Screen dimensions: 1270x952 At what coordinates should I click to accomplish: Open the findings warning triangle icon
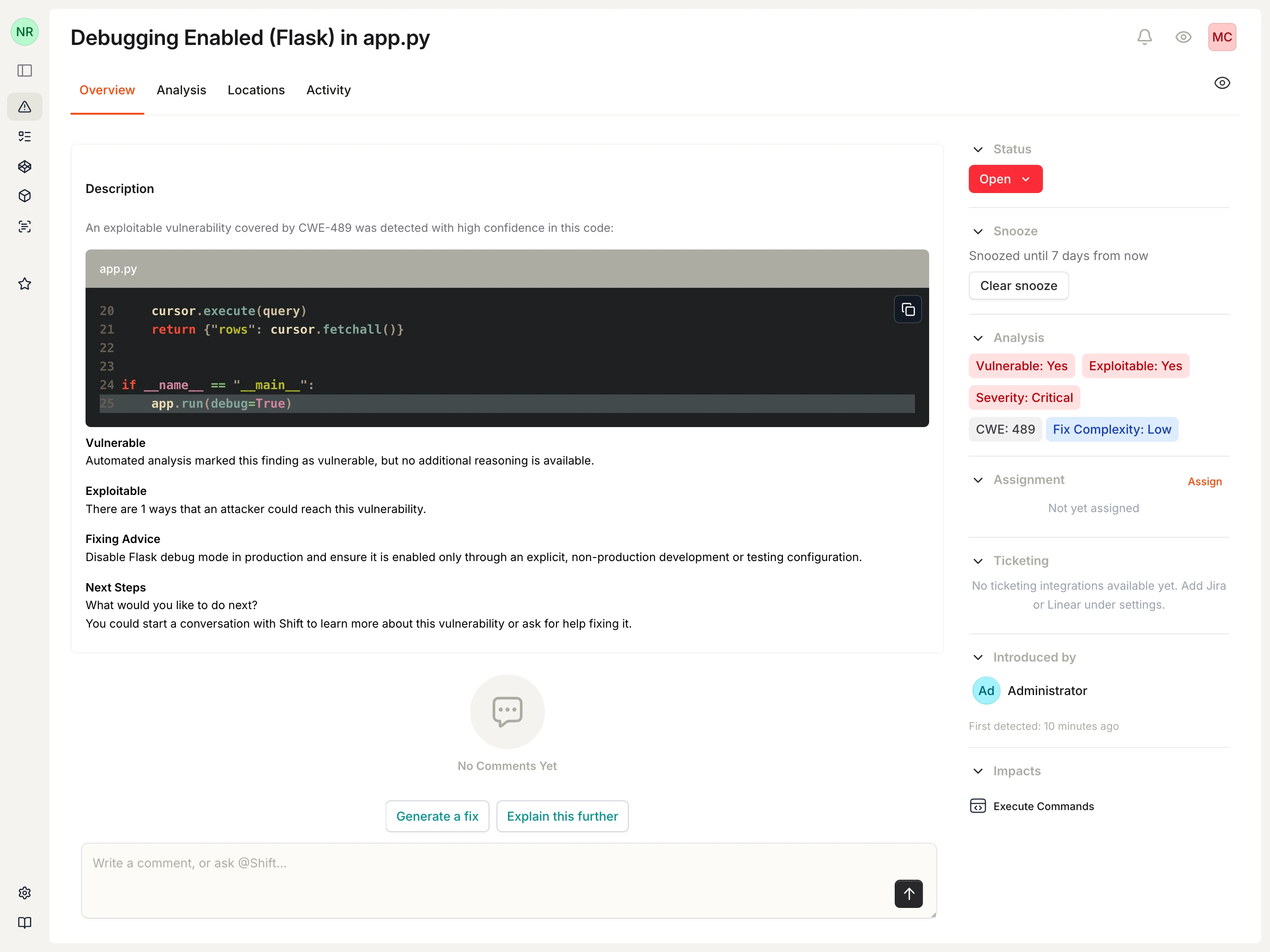(25, 107)
